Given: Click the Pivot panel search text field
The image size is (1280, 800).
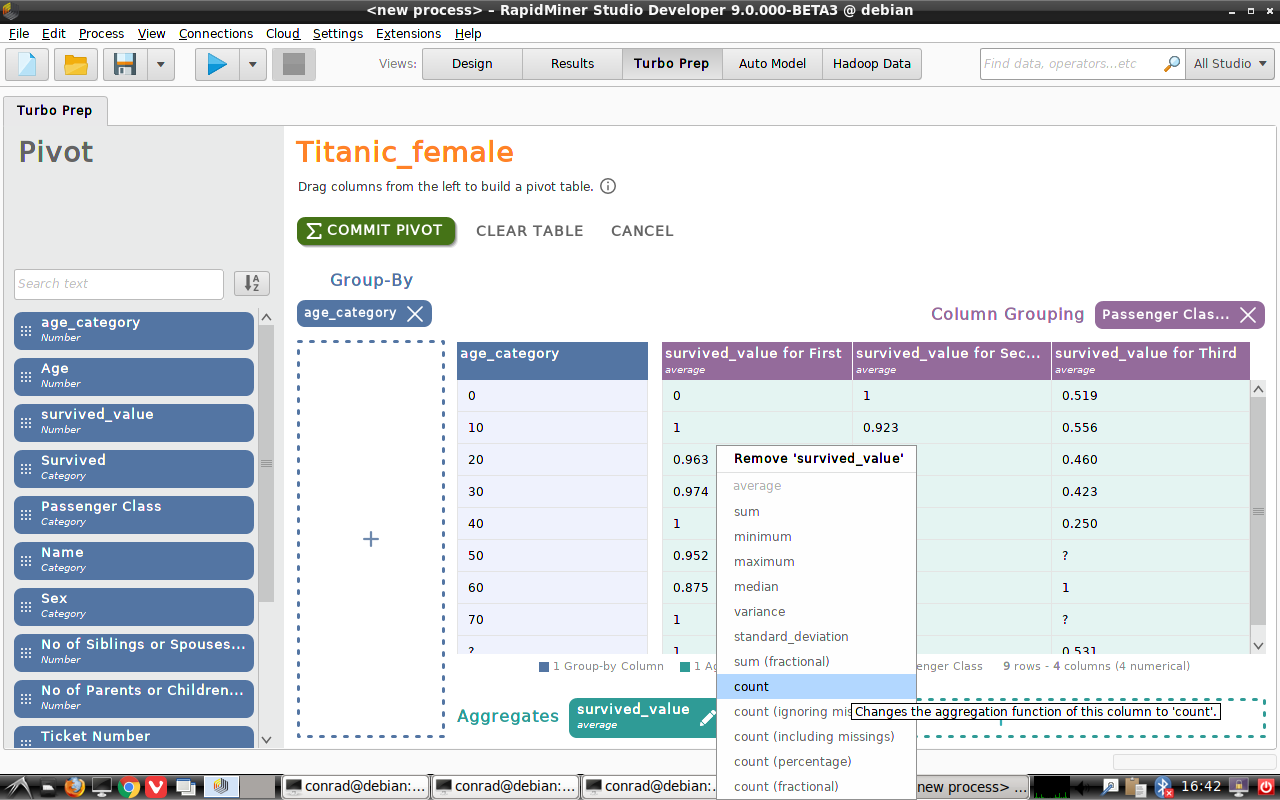Looking at the screenshot, I should pos(118,284).
